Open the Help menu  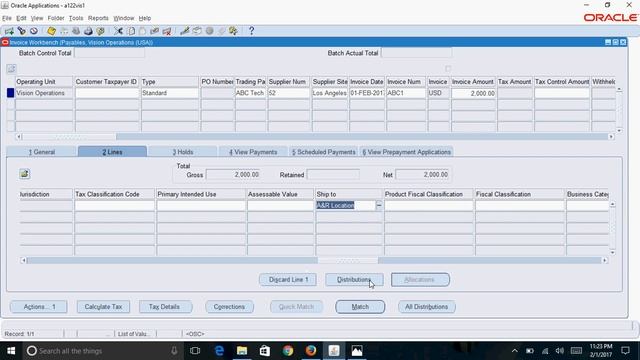145,18
